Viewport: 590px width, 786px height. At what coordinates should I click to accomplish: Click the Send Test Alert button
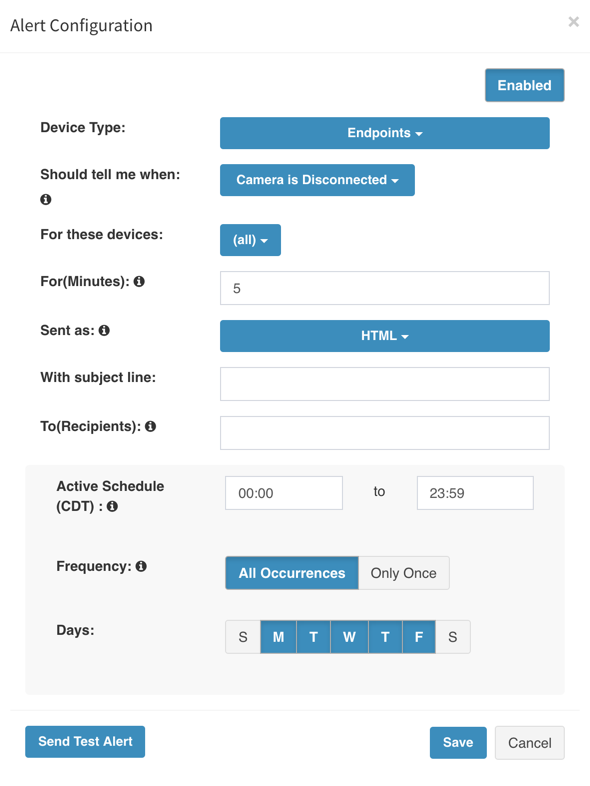[x=85, y=741]
